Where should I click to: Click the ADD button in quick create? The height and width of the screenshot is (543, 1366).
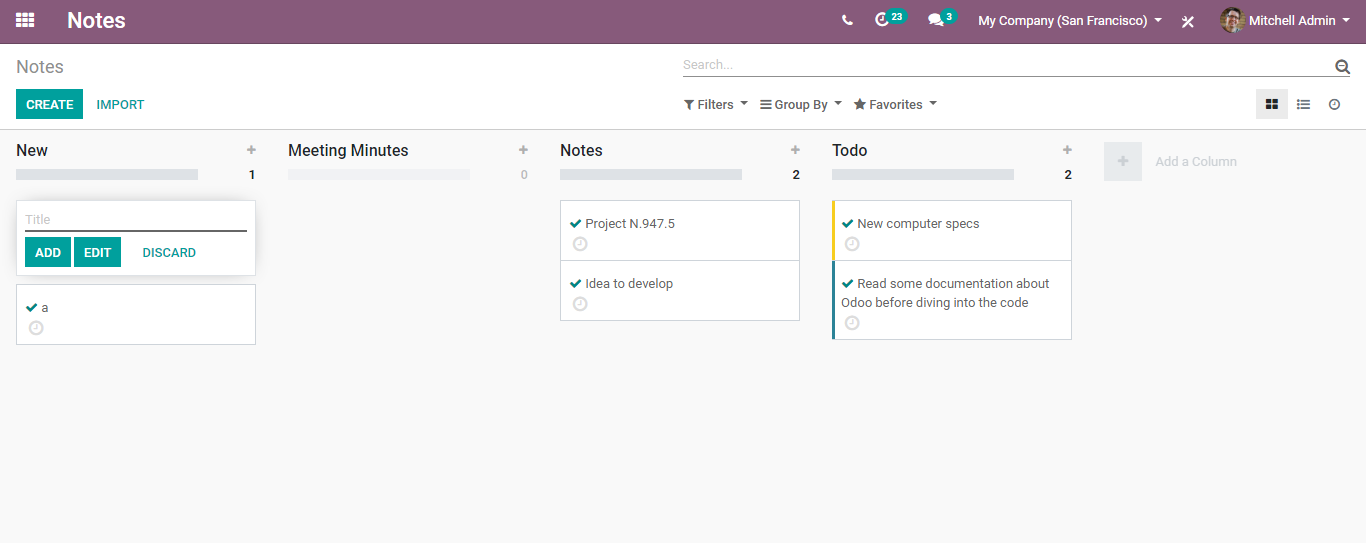click(x=48, y=252)
